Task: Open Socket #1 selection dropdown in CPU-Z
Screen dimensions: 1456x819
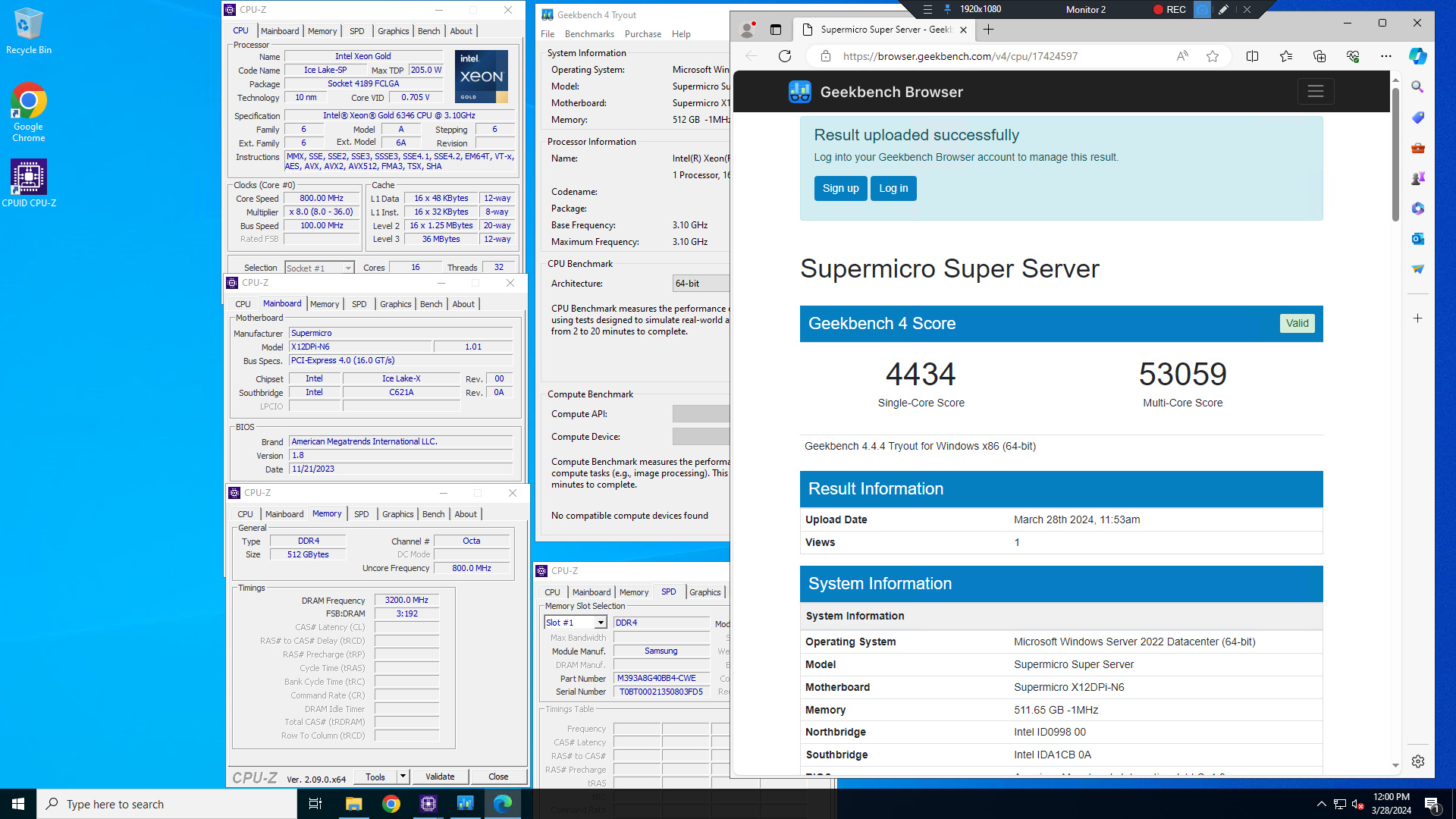Action: (x=318, y=268)
